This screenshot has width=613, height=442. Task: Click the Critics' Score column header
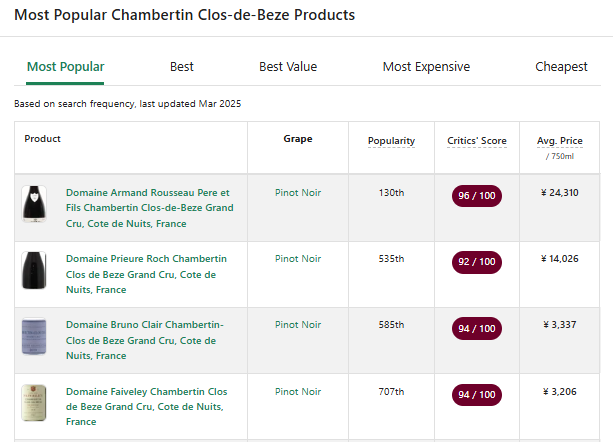(477, 141)
